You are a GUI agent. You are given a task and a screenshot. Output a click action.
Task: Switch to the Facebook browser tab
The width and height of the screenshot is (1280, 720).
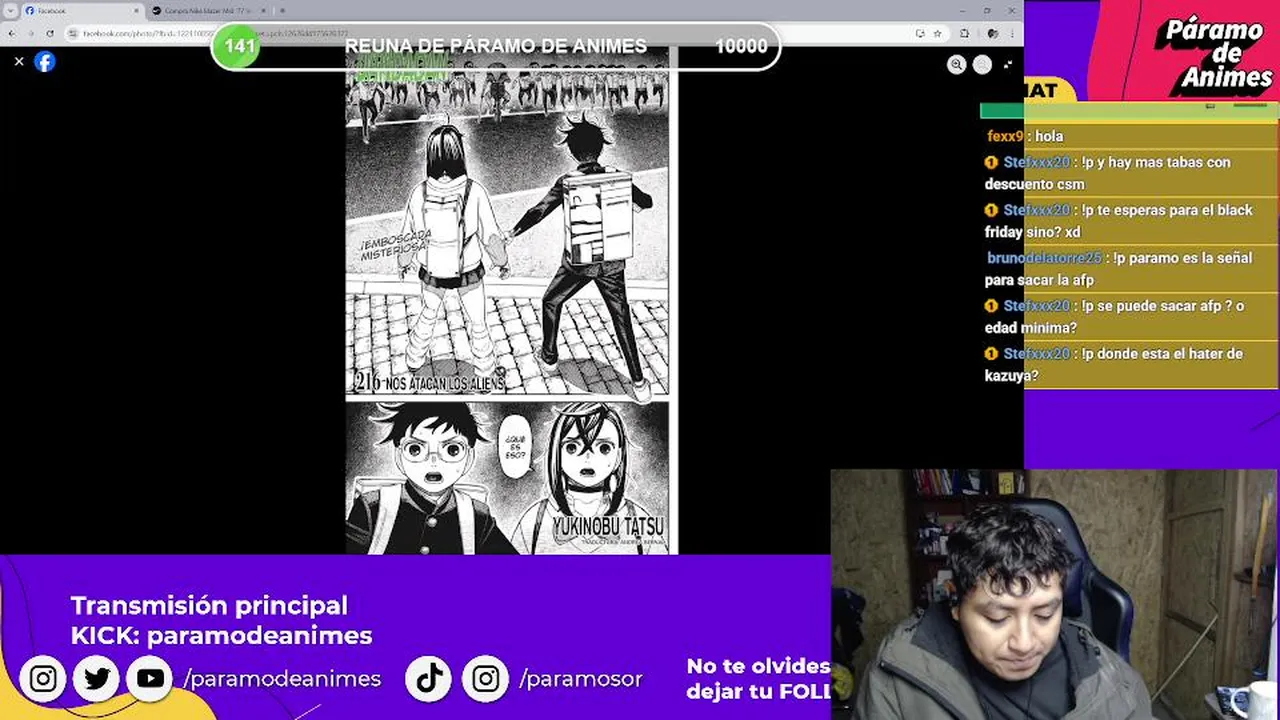click(x=82, y=10)
